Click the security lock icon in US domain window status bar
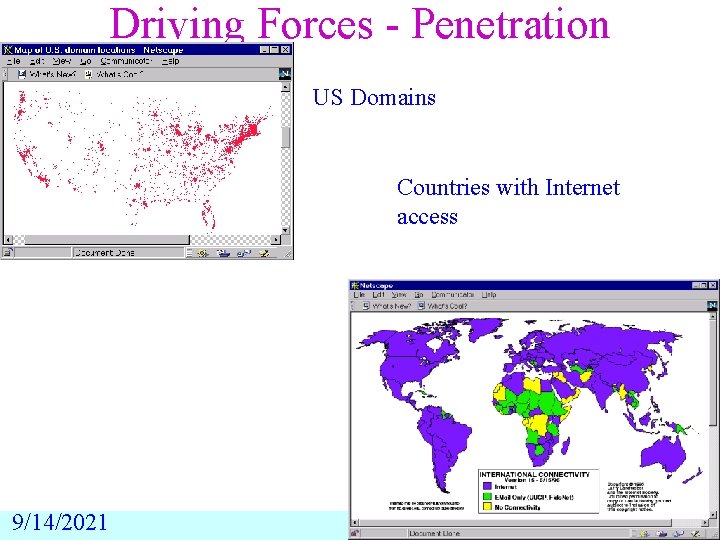The image size is (720, 540). (8, 253)
